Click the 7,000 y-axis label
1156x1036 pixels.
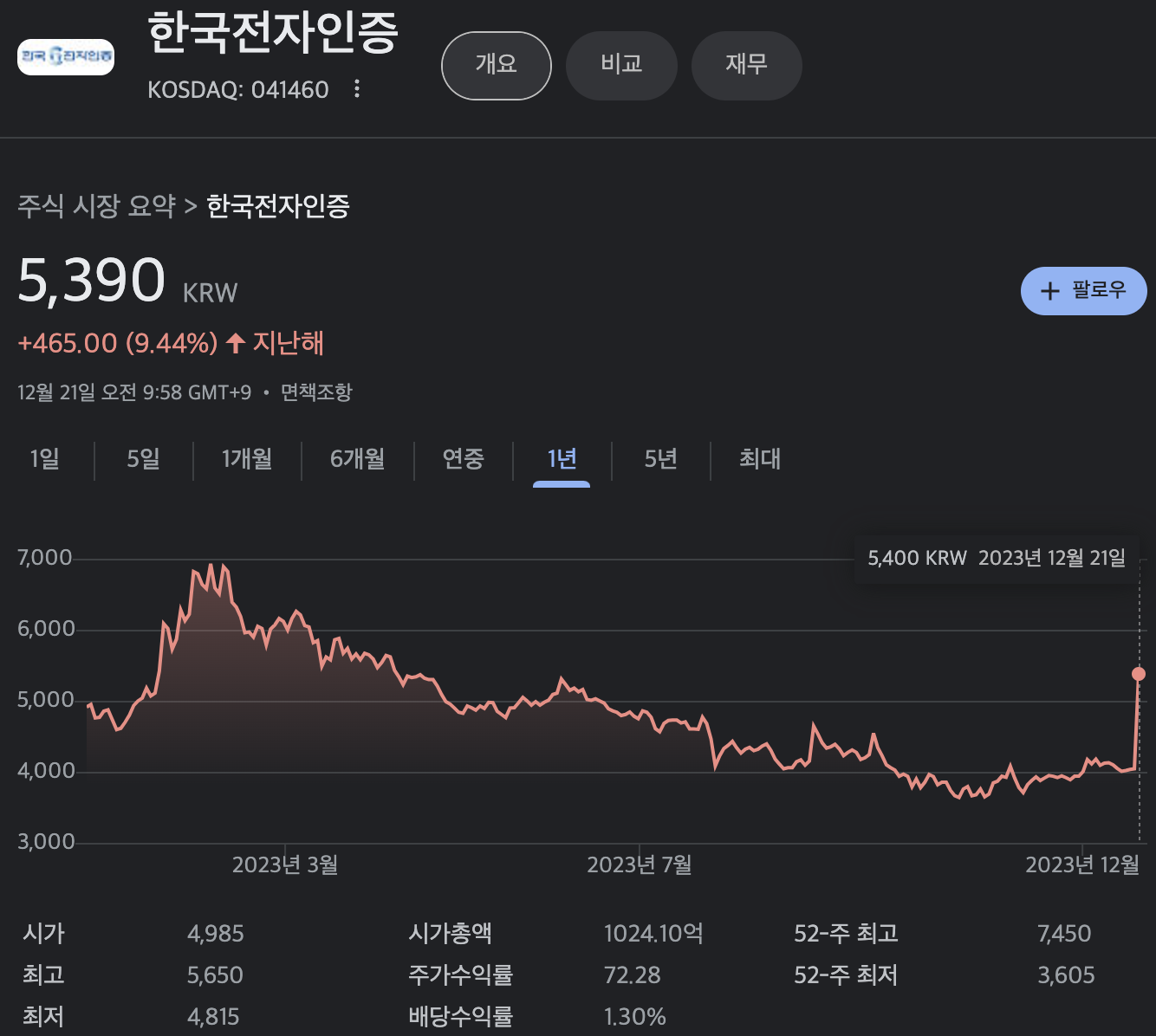tap(45, 558)
